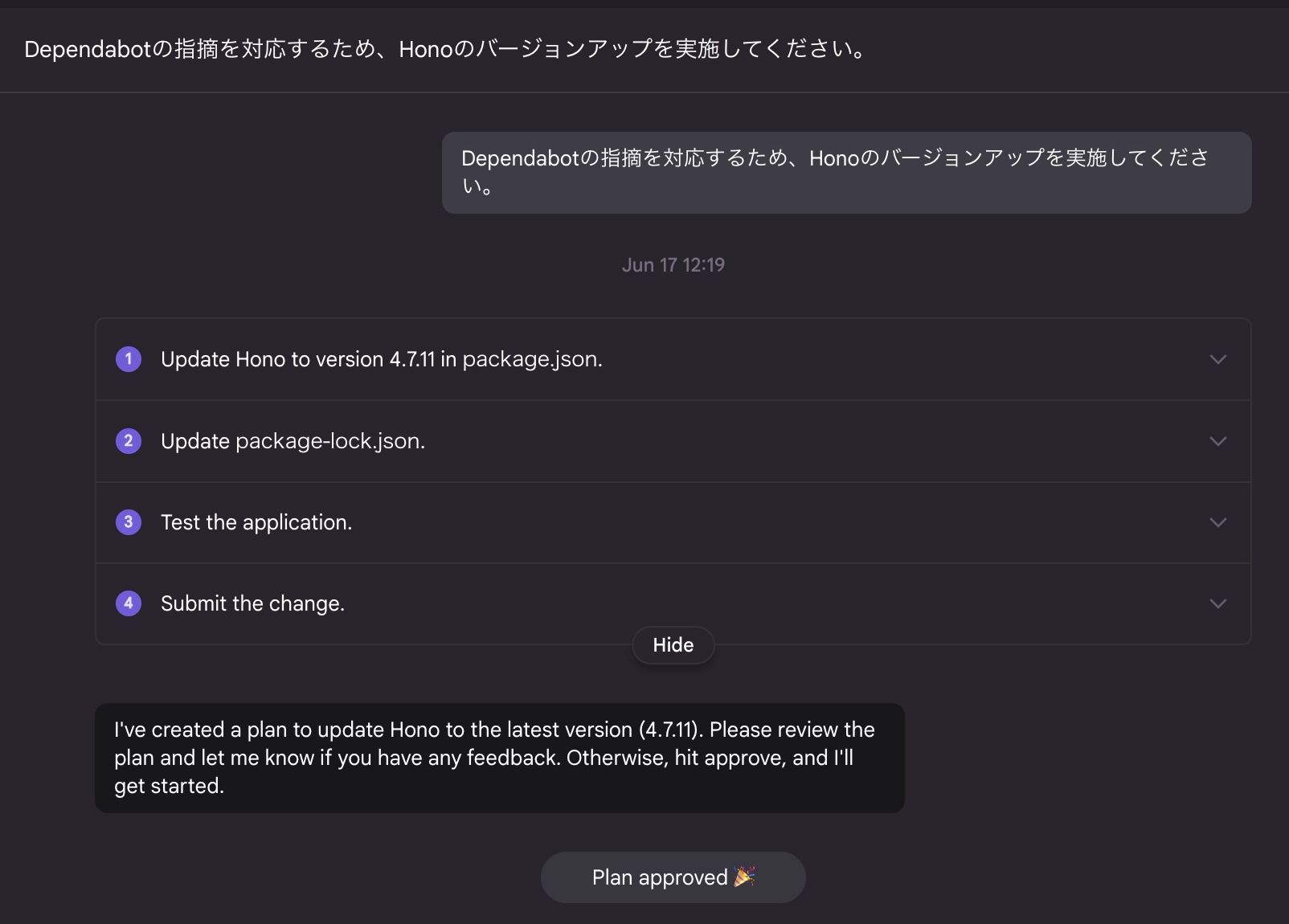The image size is (1289, 924).
Task: Expand the Test the application step chevron
Action: pyautogui.click(x=1217, y=522)
